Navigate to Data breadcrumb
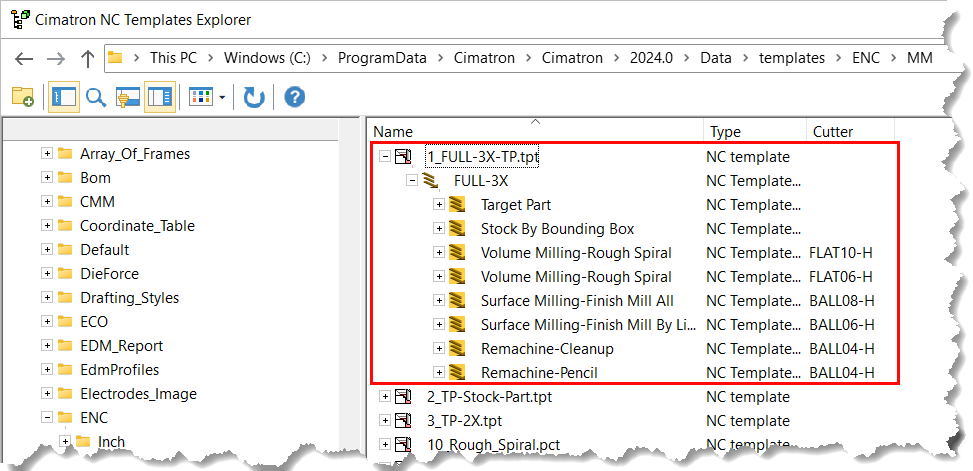The image size is (973, 471). coord(716,58)
